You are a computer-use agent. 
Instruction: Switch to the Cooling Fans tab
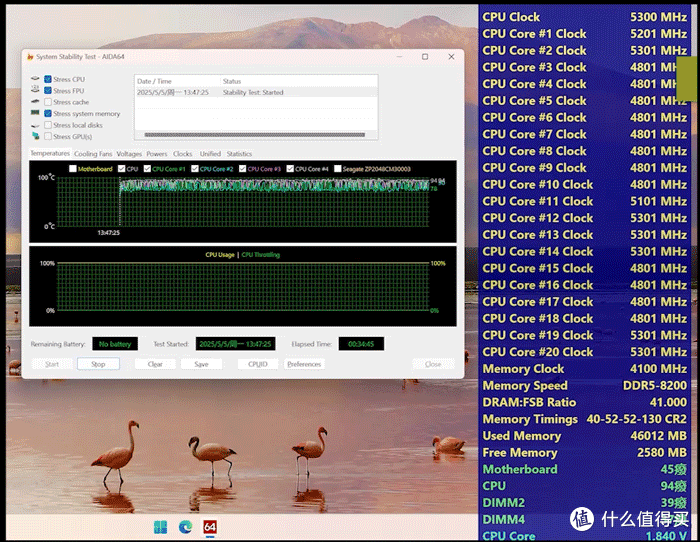[x=93, y=154]
